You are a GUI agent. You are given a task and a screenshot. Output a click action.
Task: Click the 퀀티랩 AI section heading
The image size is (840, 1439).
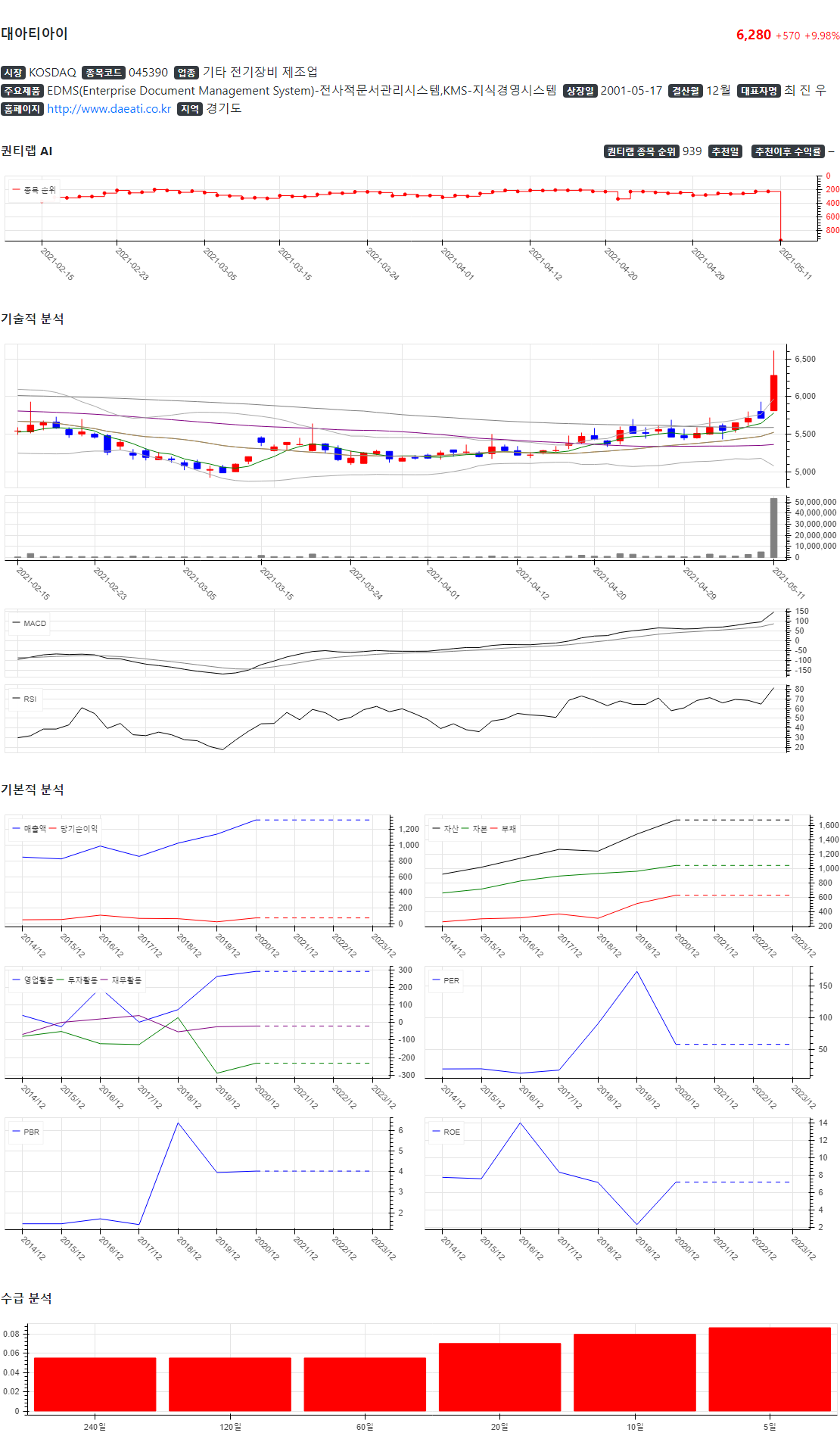point(26,151)
